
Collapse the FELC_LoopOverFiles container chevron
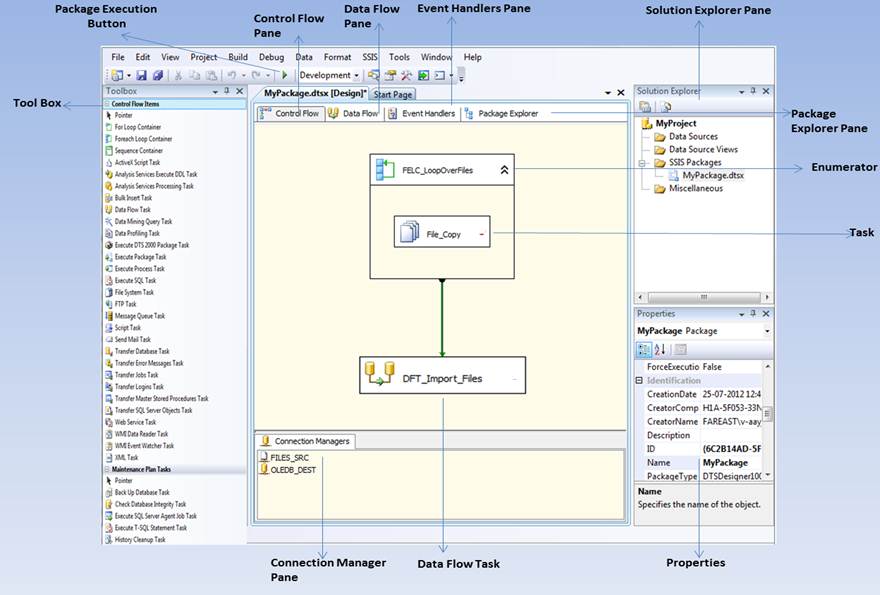[x=503, y=170]
